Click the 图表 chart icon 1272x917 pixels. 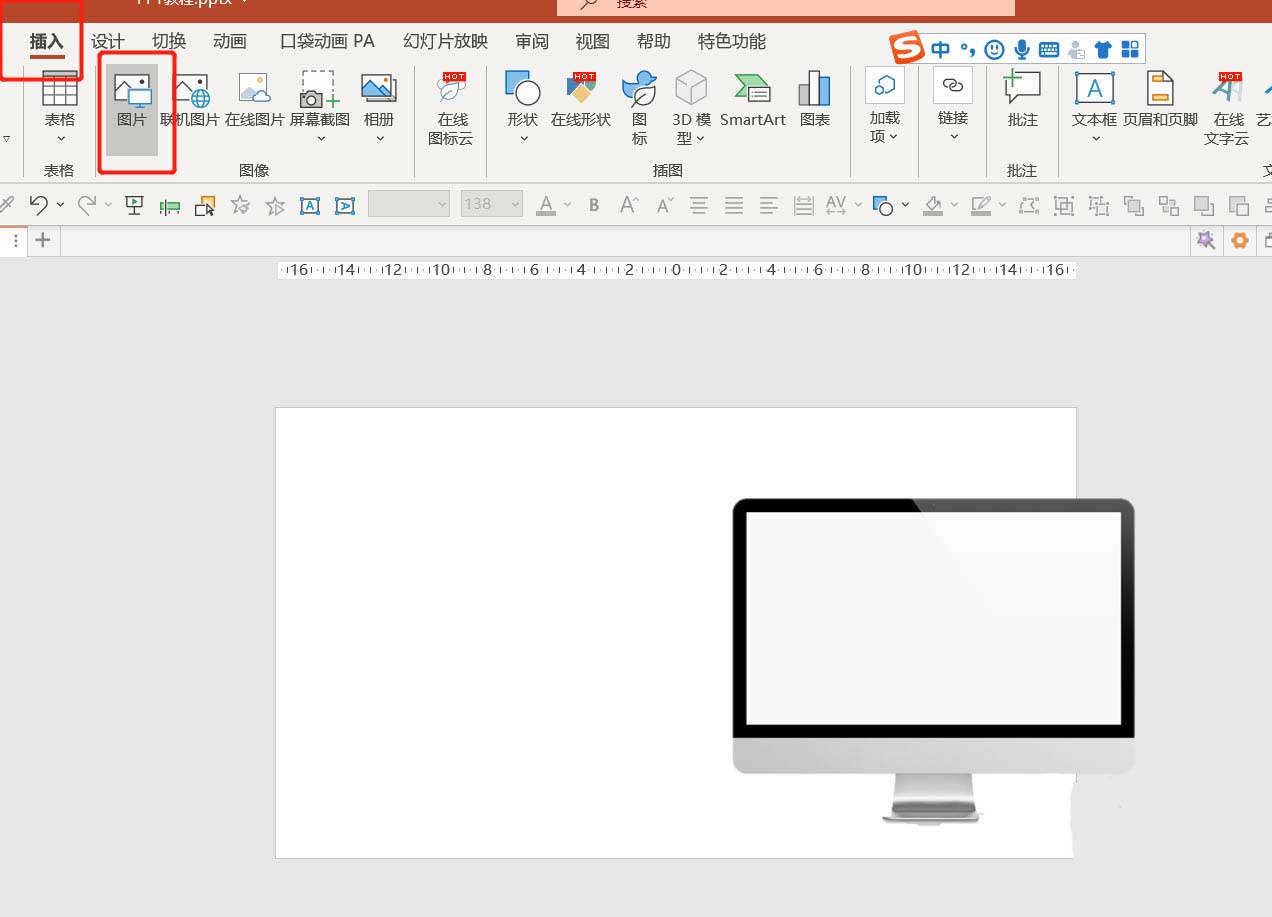[814, 101]
